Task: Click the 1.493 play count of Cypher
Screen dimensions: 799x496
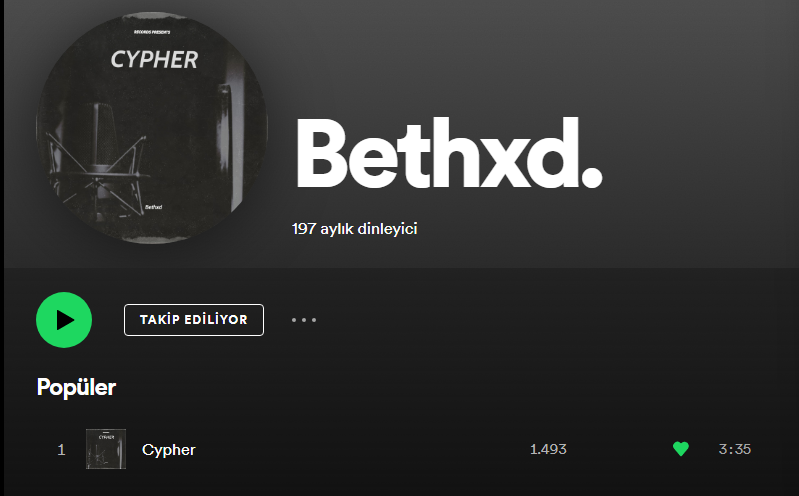Action: pyautogui.click(x=548, y=449)
